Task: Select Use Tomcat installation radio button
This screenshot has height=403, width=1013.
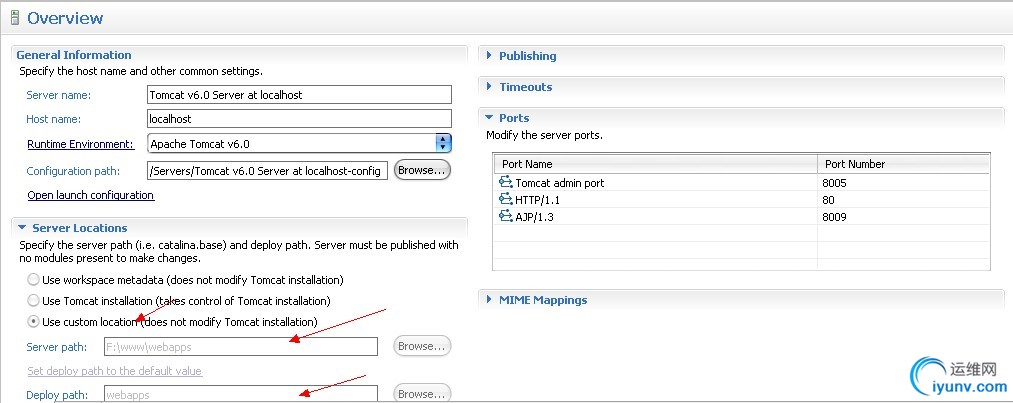Action: click(33, 300)
